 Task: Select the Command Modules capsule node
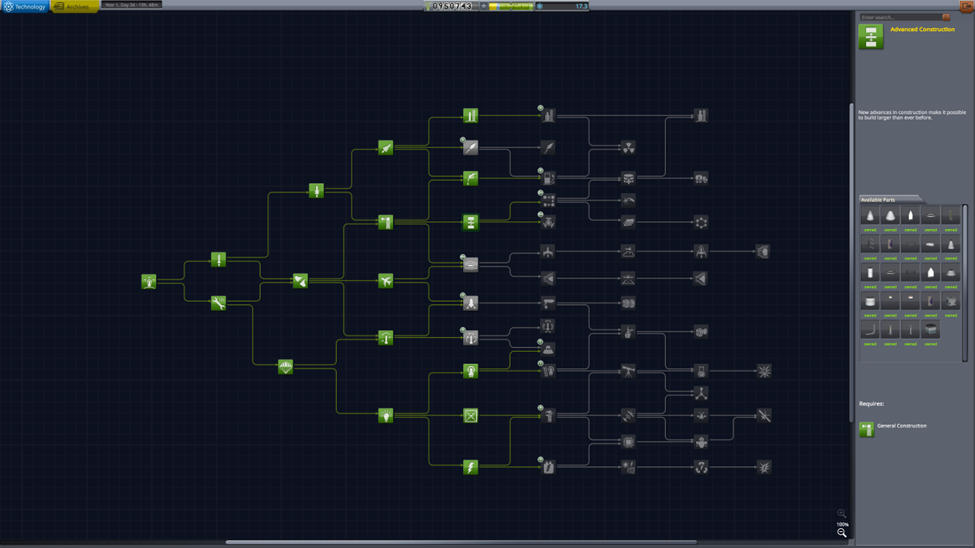[548, 350]
